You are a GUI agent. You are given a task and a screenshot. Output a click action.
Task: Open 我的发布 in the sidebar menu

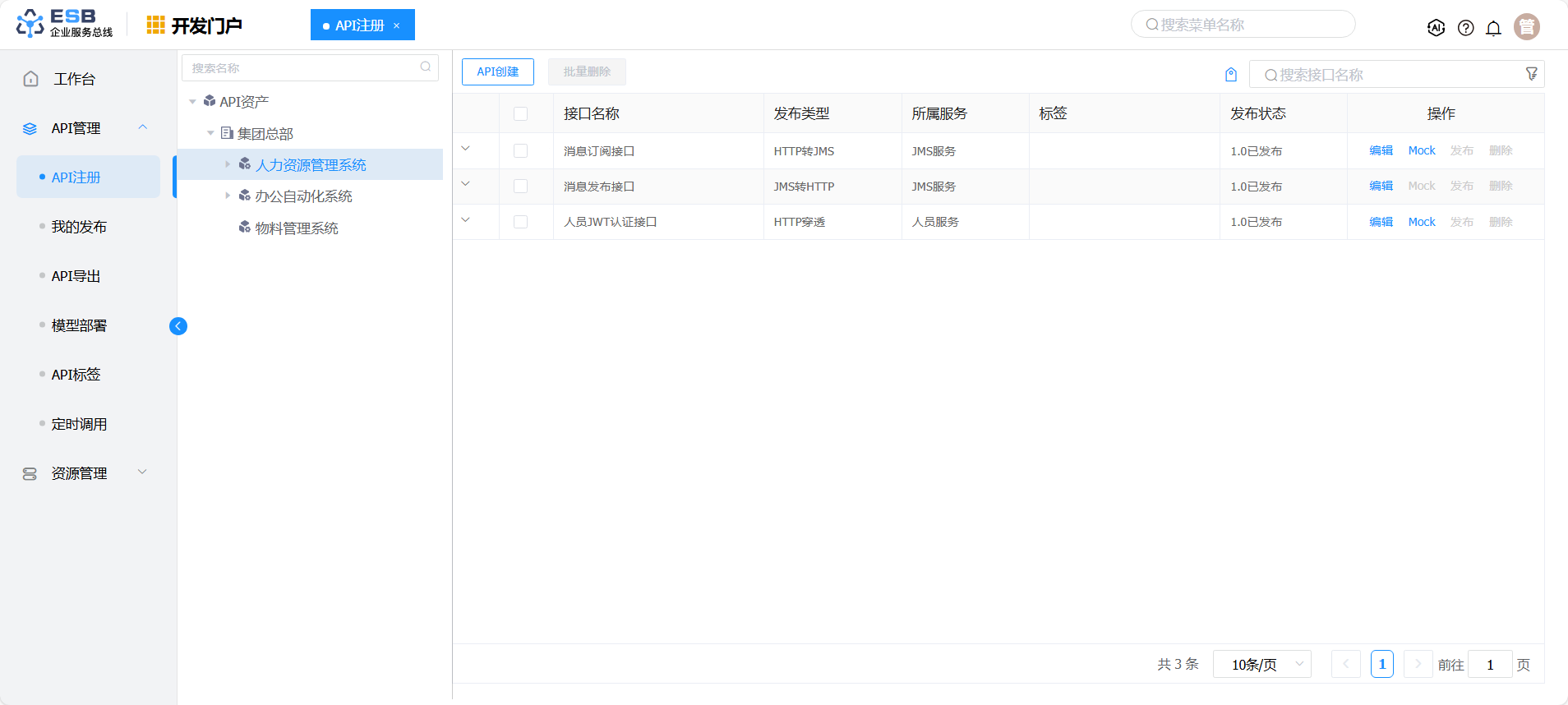[x=79, y=227]
